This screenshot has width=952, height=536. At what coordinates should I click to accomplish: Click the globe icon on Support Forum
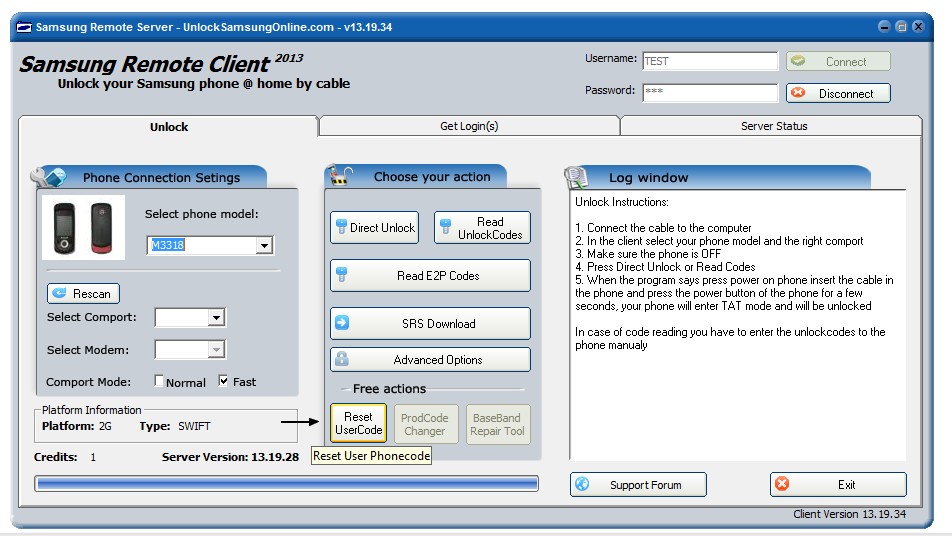[582, 484]
